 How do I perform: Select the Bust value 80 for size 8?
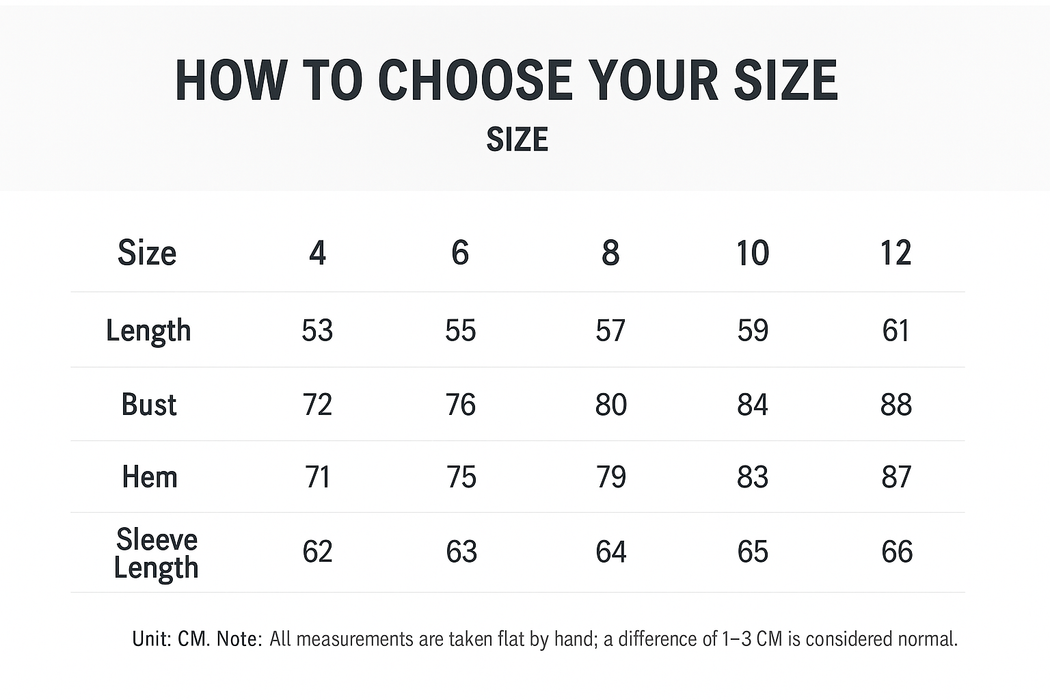point(610,405)
